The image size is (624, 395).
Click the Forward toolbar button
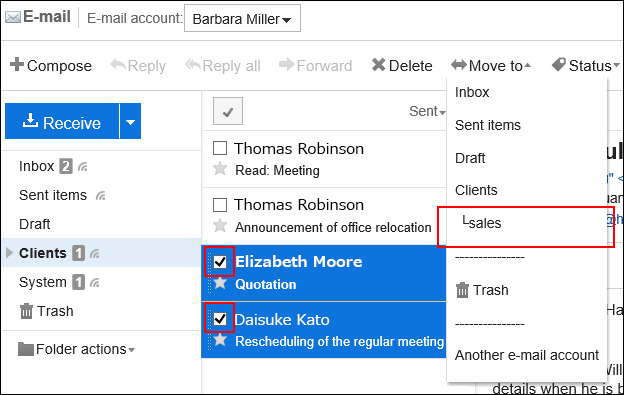[x=316, y=66]
